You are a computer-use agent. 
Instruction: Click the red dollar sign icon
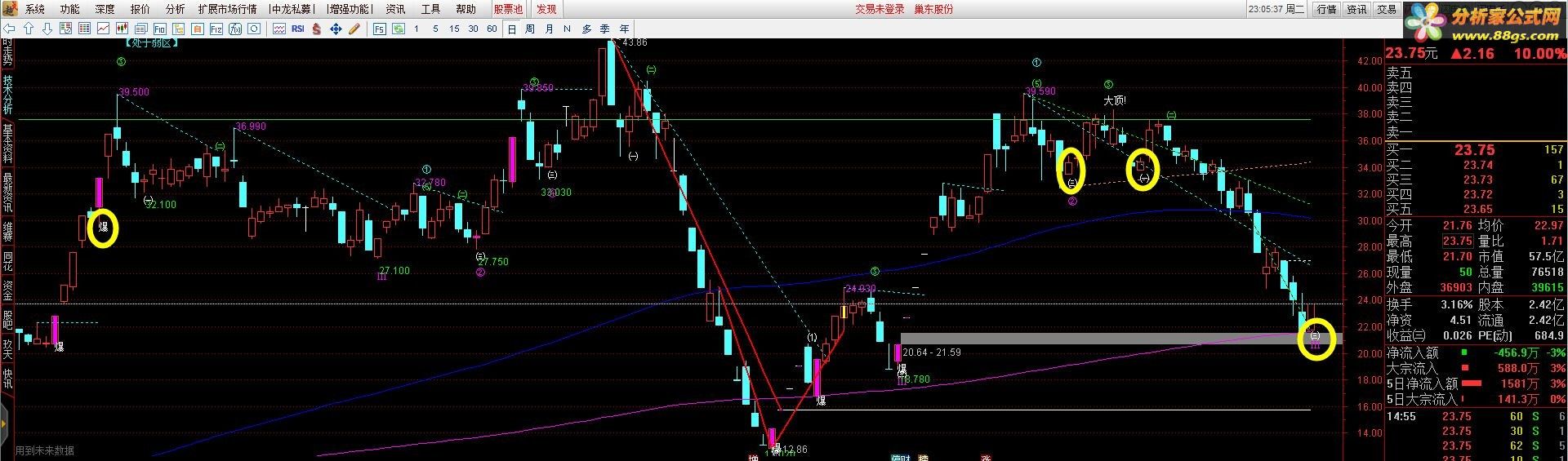[316, 29]
